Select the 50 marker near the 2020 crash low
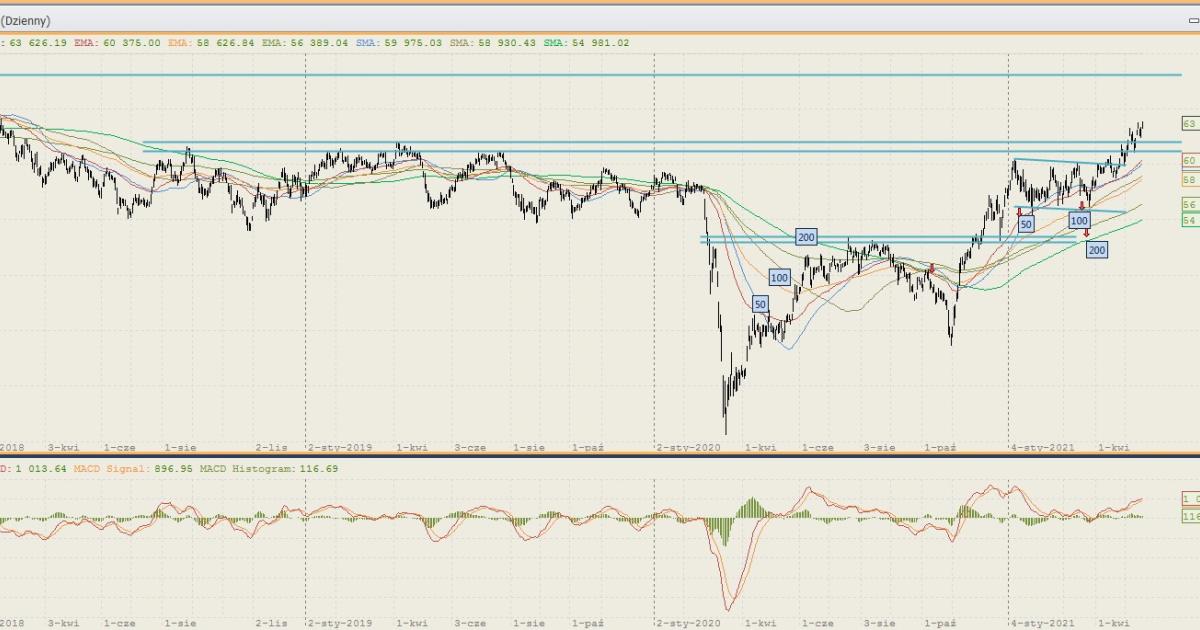Screen dimensions: 1200x630 760,304
